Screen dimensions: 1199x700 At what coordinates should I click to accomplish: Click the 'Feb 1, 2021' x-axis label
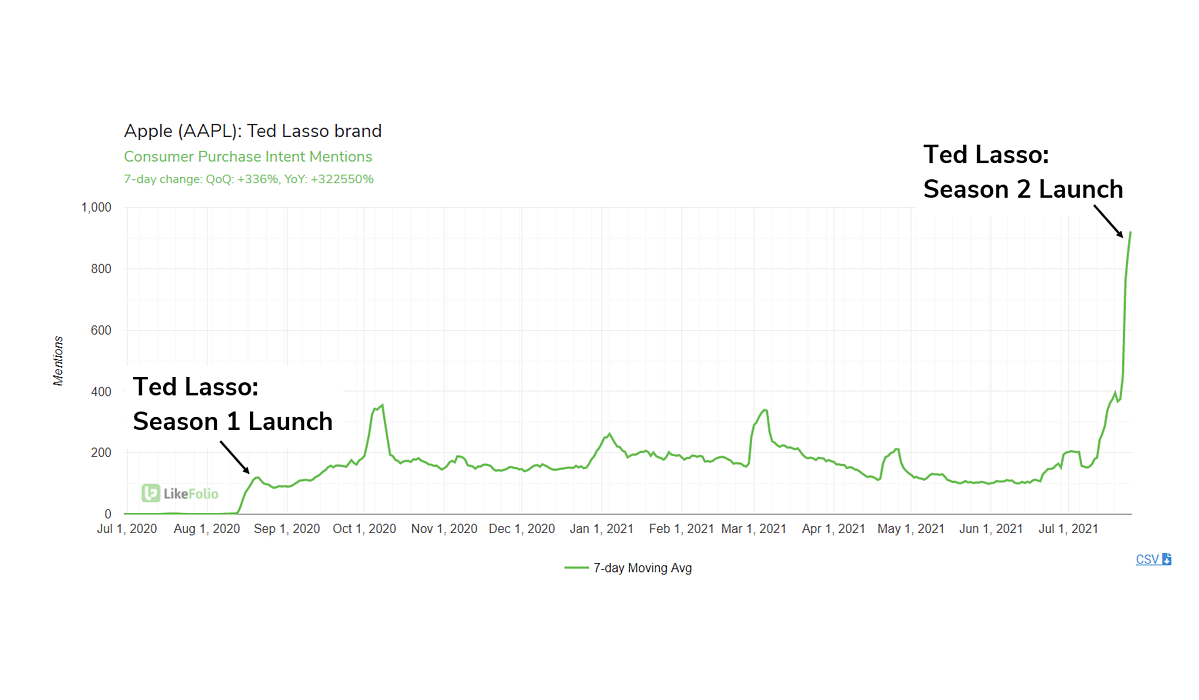(x=681, y=529)
